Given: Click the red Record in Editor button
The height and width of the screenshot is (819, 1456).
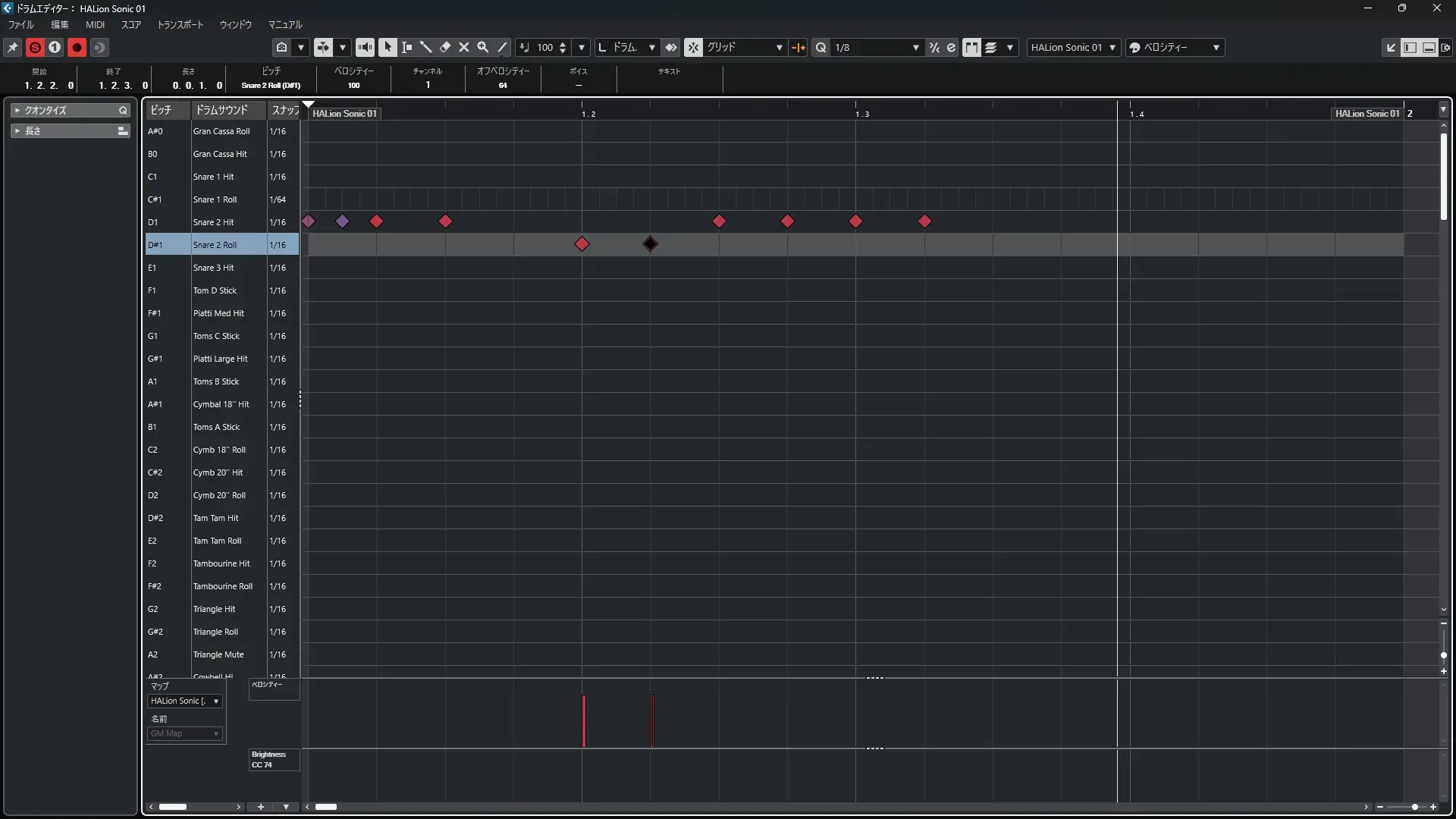Looking at the screenshot, I should (77, 47).
